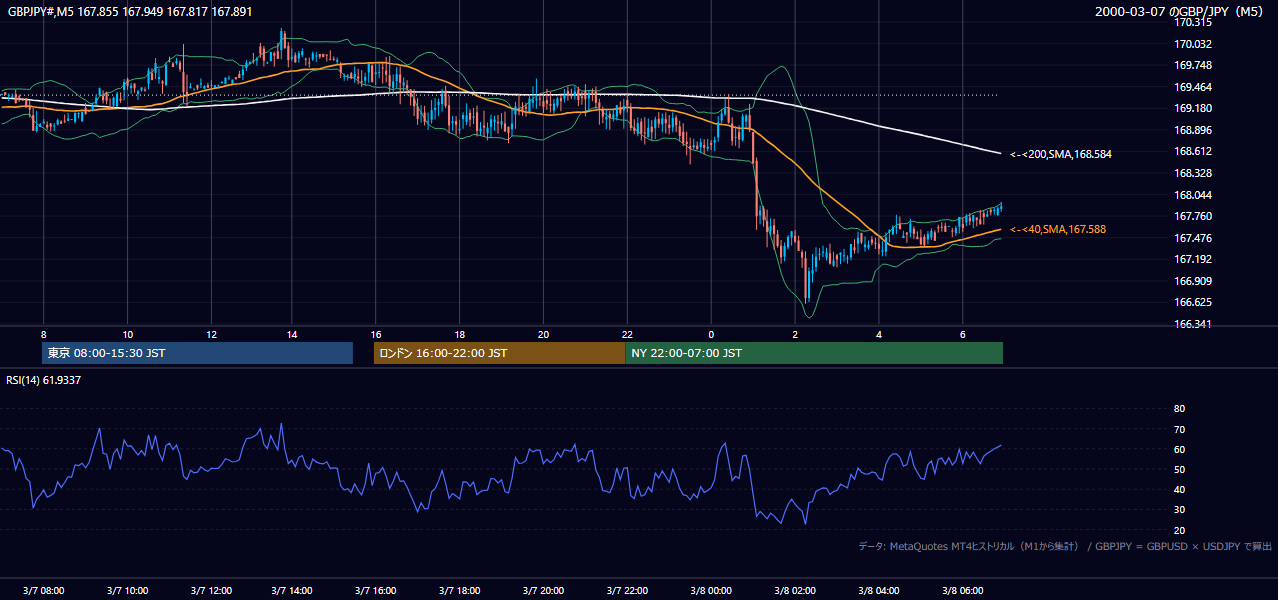
Task: Click the RSI(14) 61.9337 indicator label
Action: tap(44, 380)
